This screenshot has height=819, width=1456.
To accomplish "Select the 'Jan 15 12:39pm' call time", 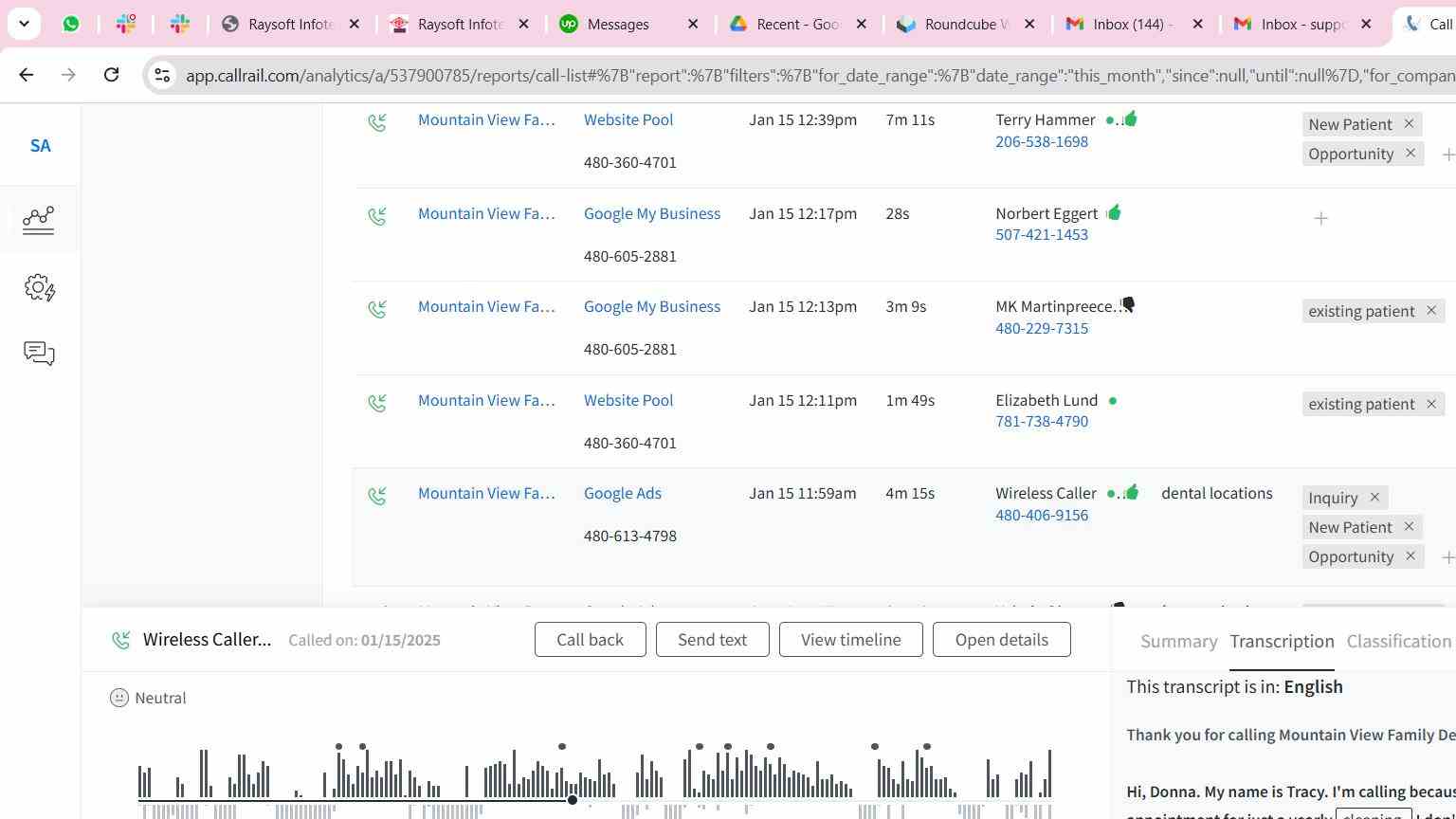I will 803,119.
